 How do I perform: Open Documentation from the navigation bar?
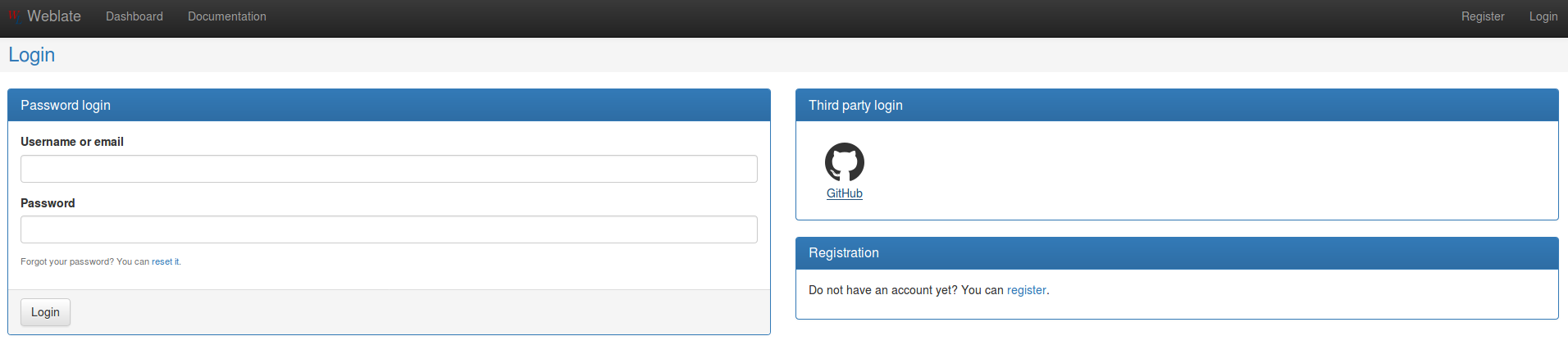(x=227, y=16)
